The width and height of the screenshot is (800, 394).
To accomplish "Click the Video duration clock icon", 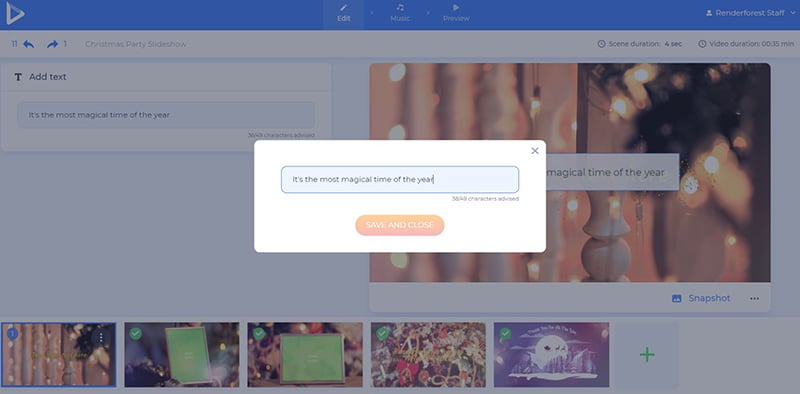I will point(702,44).
